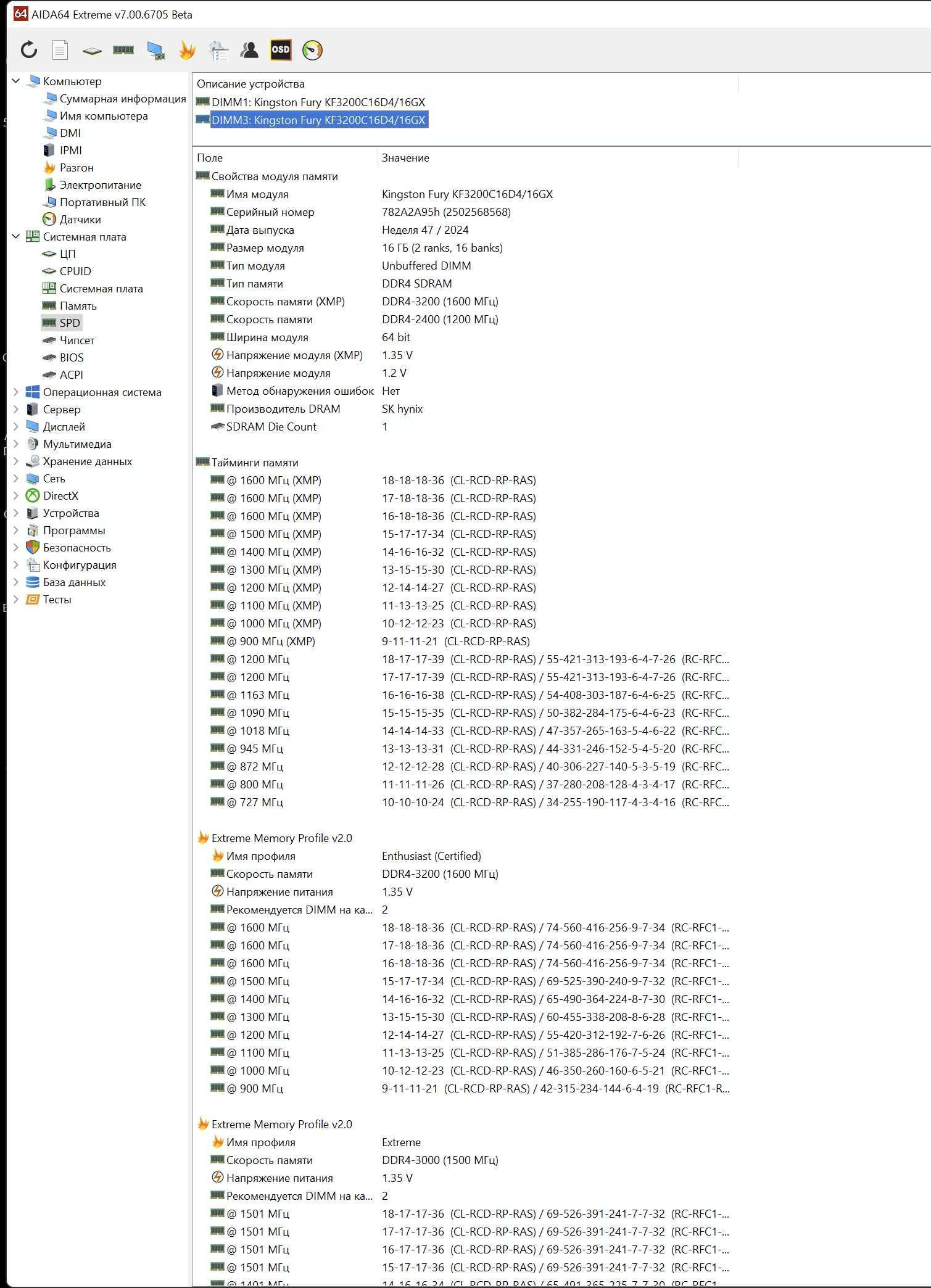Select the @ 727 МГц timing row

coord(465,803)
